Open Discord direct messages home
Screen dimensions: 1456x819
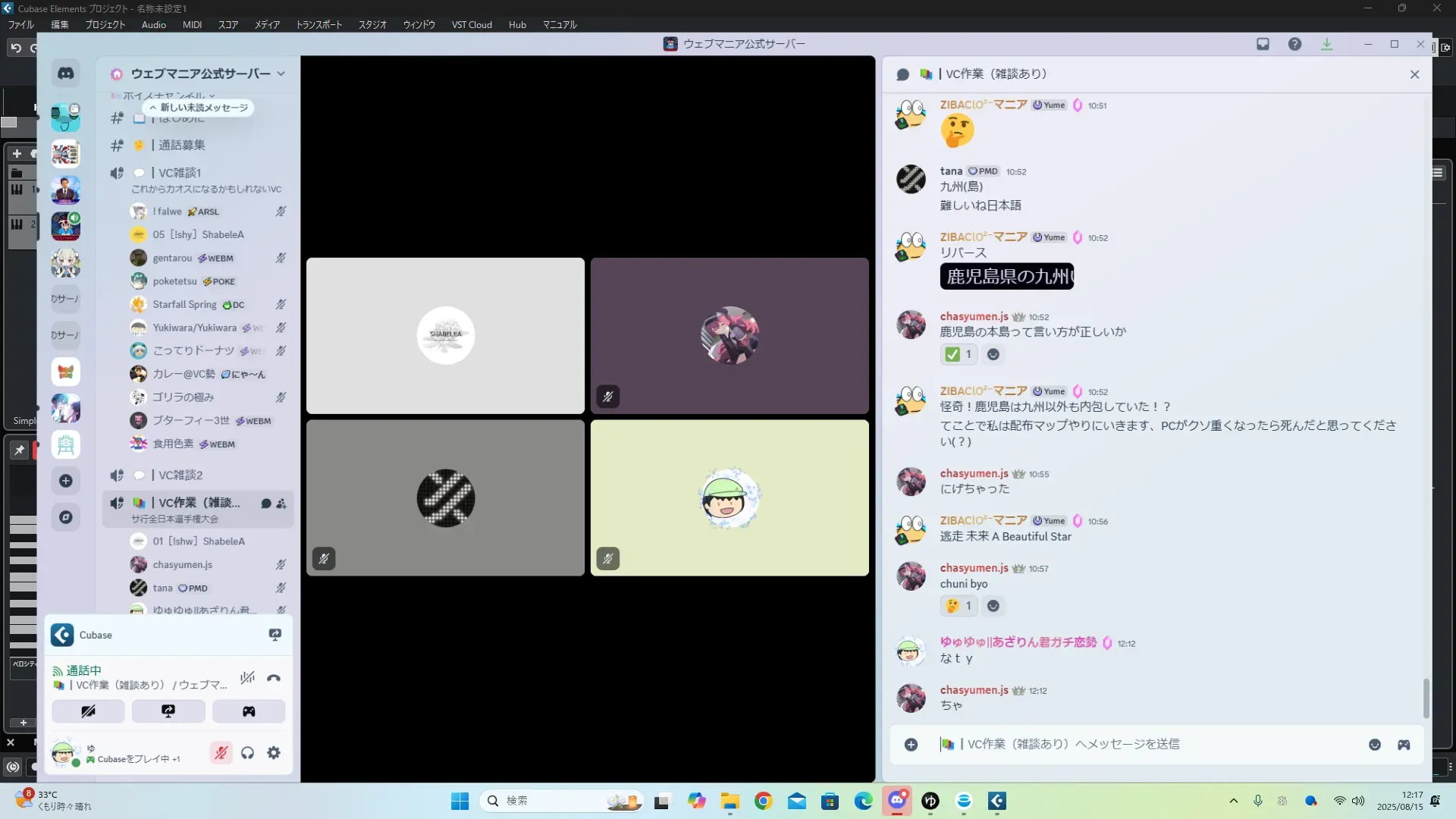click(66, 74)
